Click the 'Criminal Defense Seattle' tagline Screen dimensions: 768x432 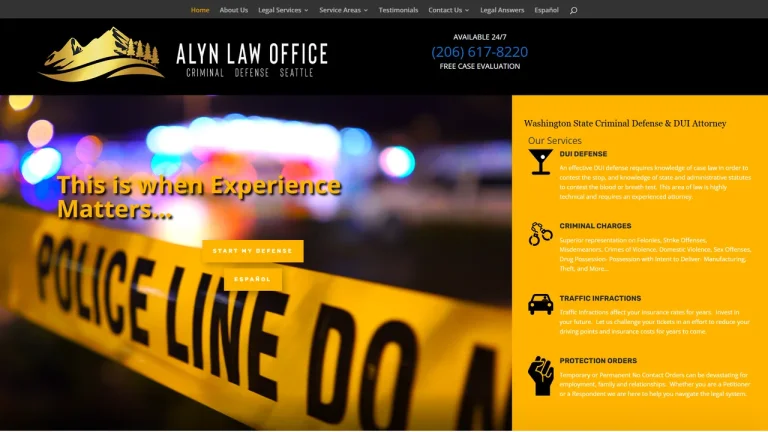pos(249,73)
